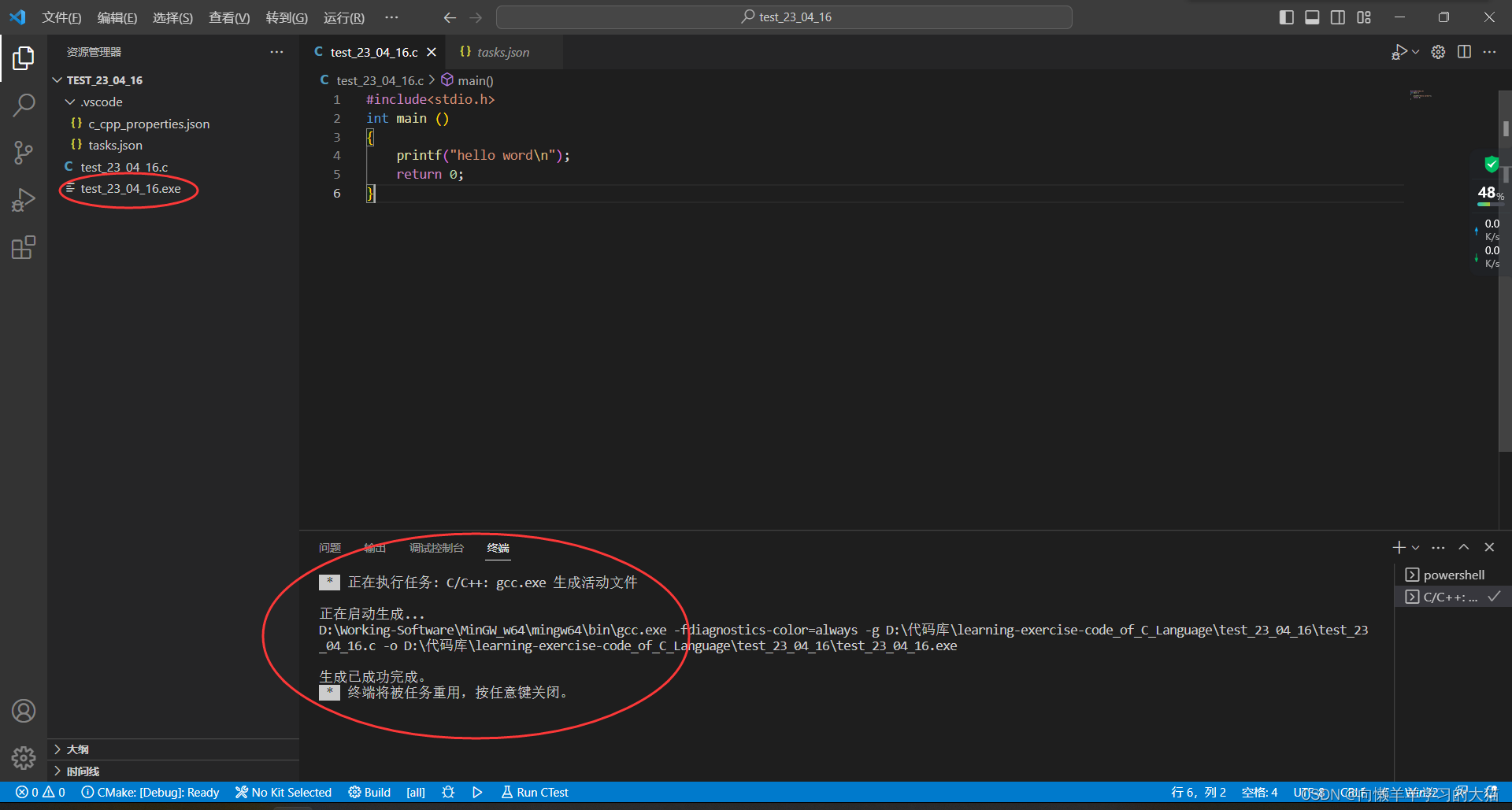This screenshot has height=810, width=1512.
Task: Open the Explorer view in activity bar
Action: coord(24,57)
